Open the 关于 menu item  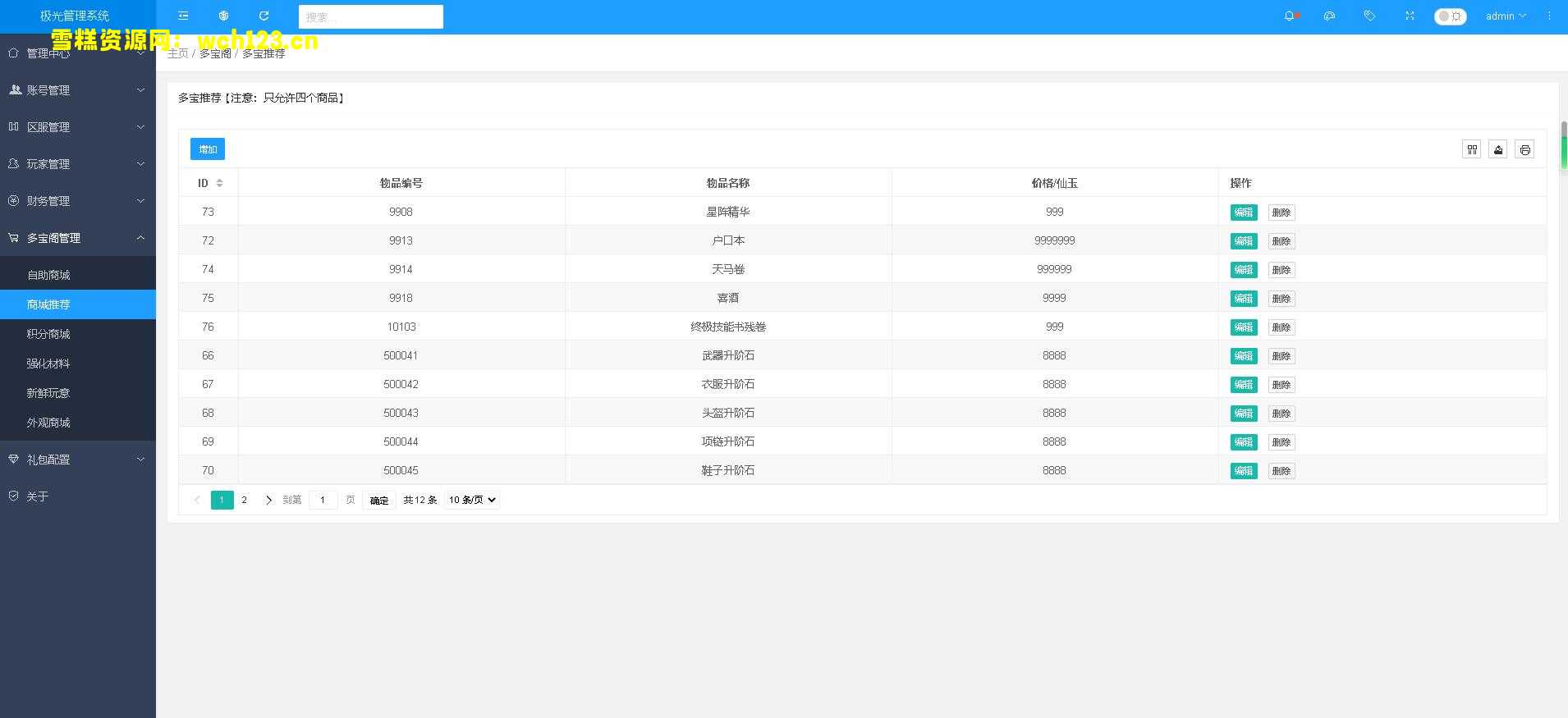click(78, 496)
